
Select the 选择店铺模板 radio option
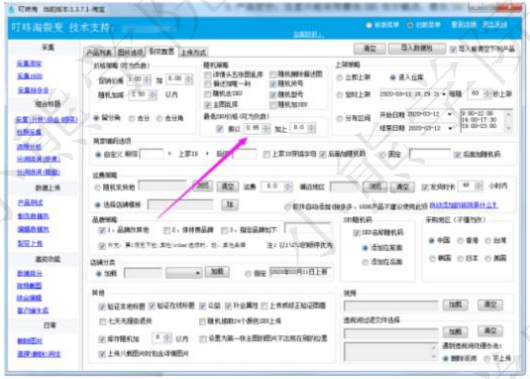point(97,205)
